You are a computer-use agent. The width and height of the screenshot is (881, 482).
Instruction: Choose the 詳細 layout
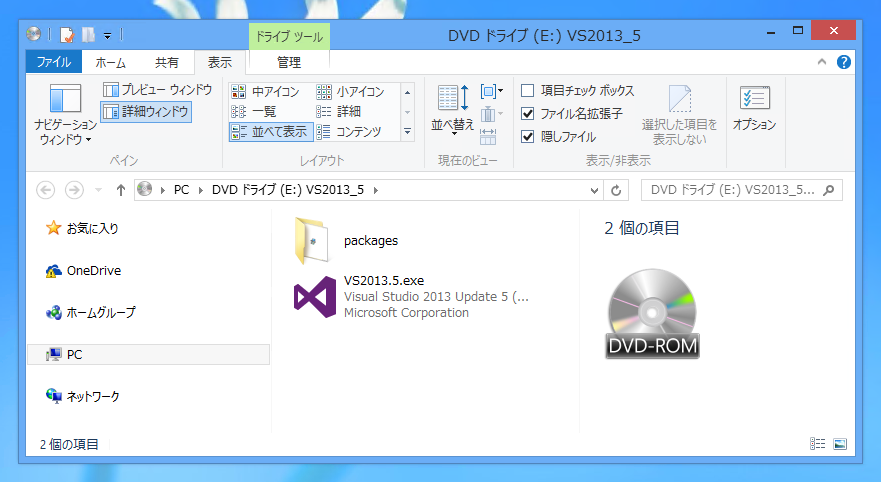pos(339,111)
